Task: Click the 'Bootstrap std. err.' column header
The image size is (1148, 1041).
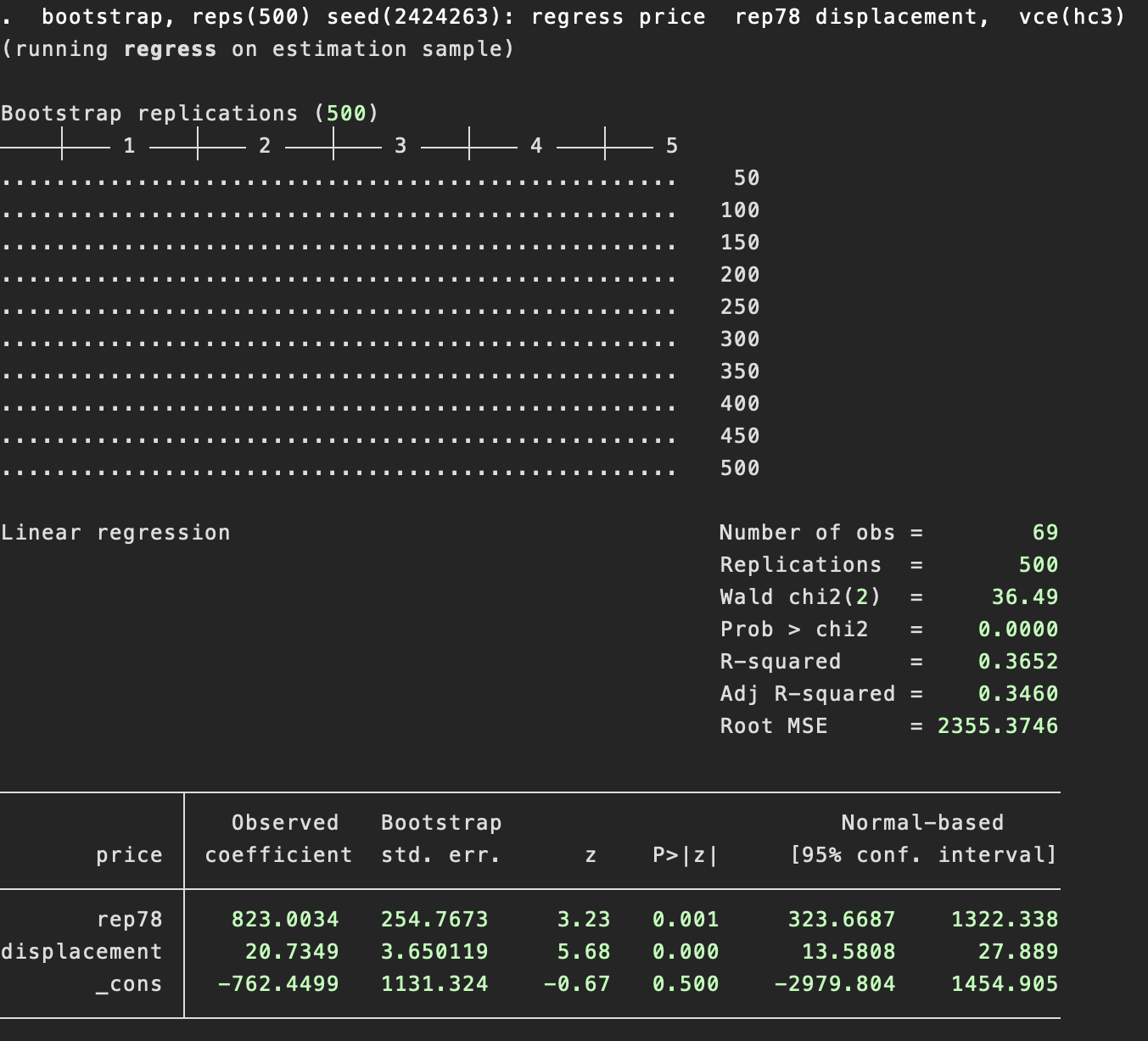Action: click(441, 839)
